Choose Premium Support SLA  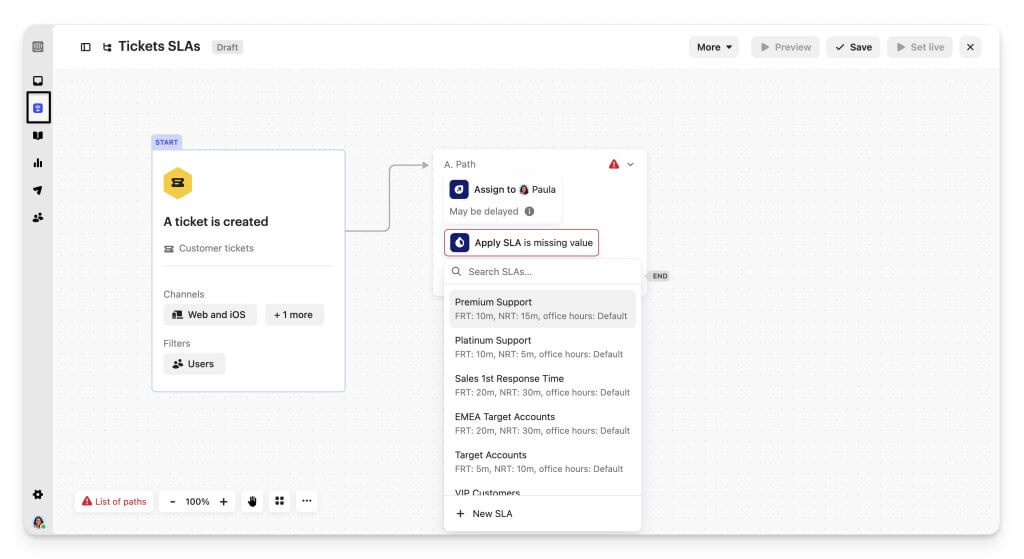click(542, 309)
